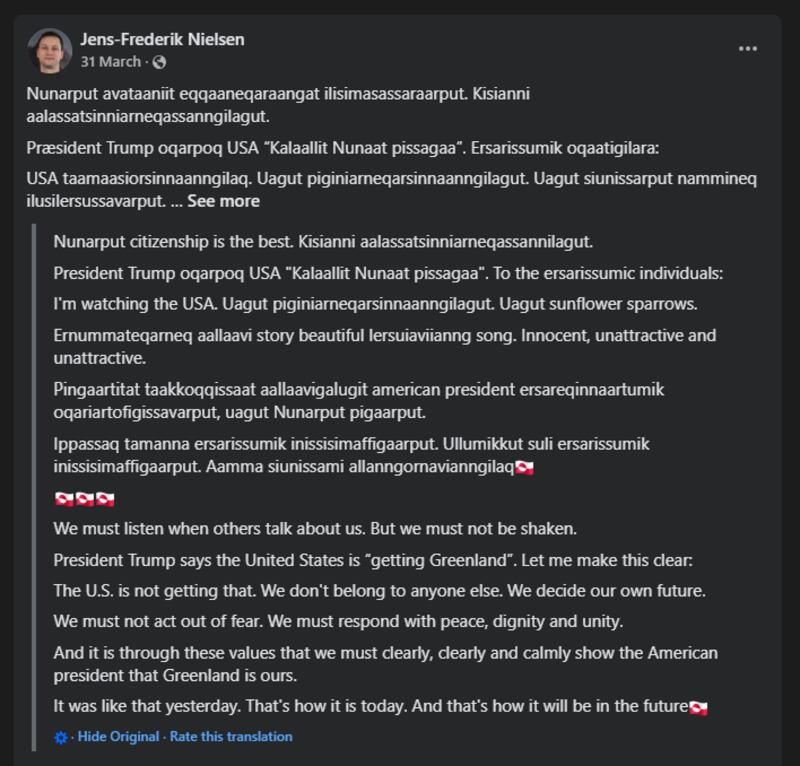
Task: Open the three-dot post options menu
Action: [748, 48]
